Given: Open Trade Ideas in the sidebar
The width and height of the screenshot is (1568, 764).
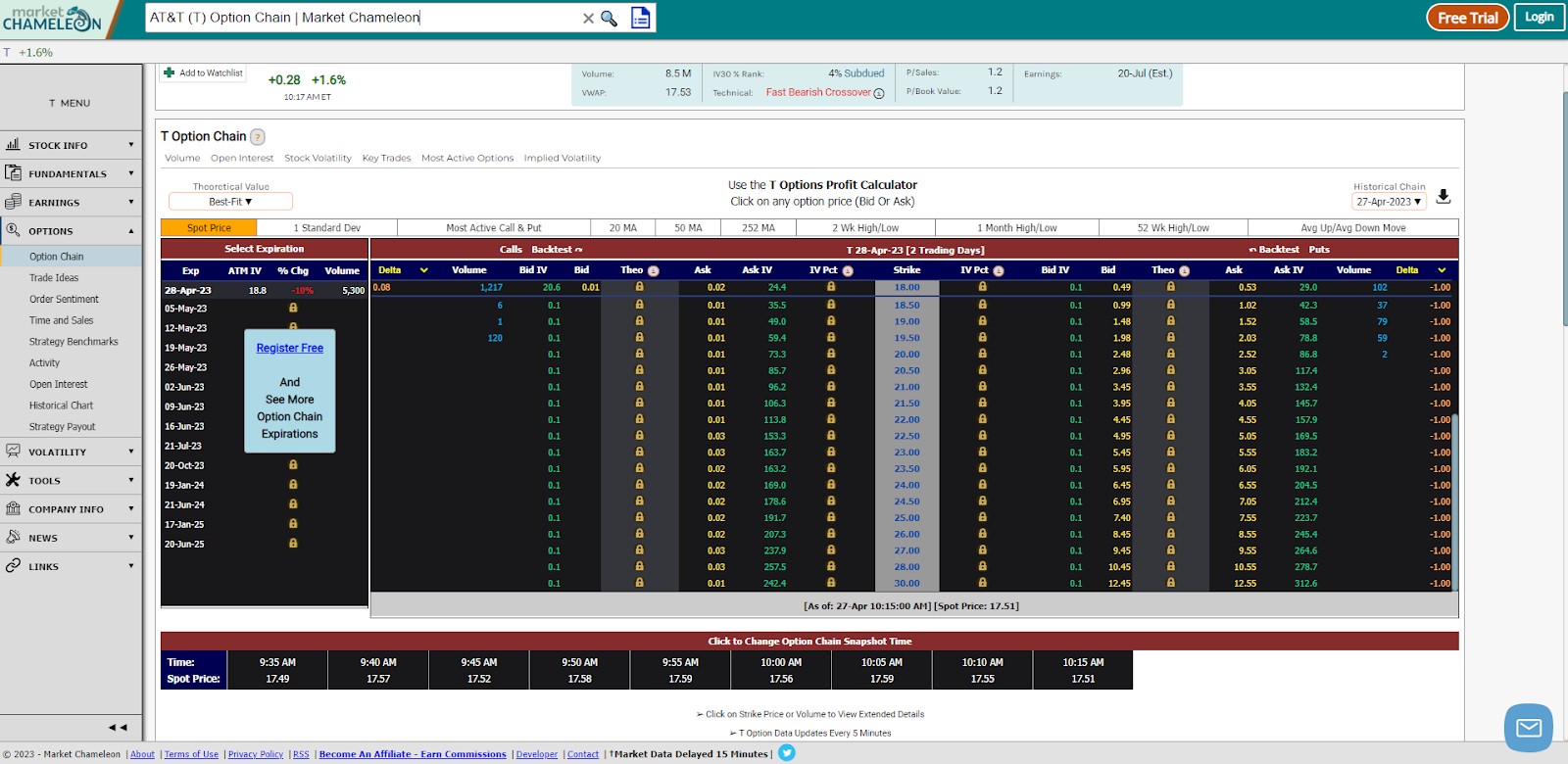Looking at the screenshot, I should [x=54, y=278].
